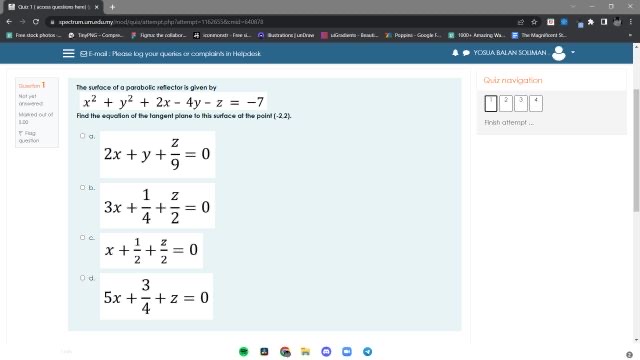Click the red extension icon in toolbar
Viewport: 640px width, 360px height.
click(x=551, y=22)
